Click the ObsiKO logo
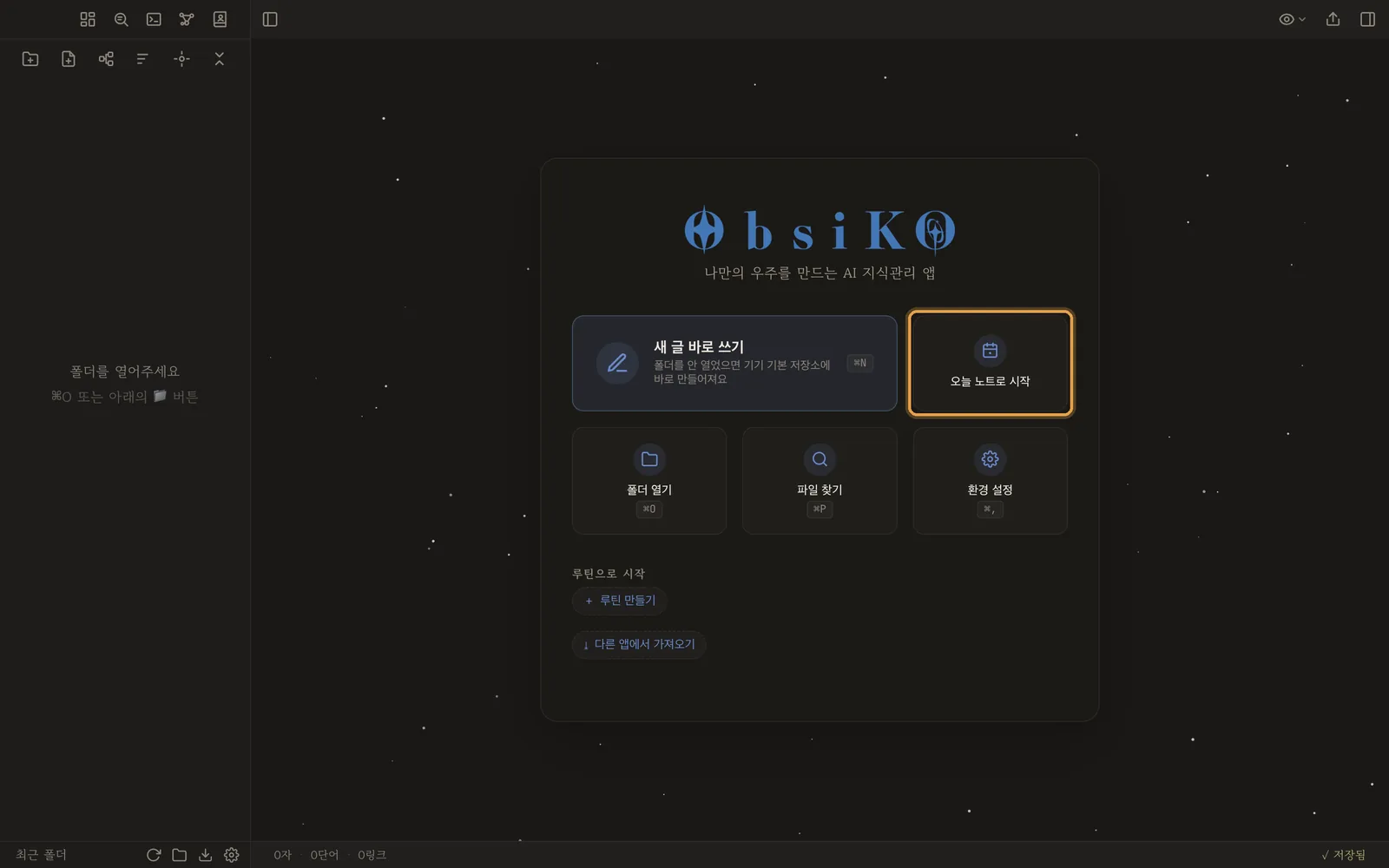1389x868 pixels. (x=820, y=230)
